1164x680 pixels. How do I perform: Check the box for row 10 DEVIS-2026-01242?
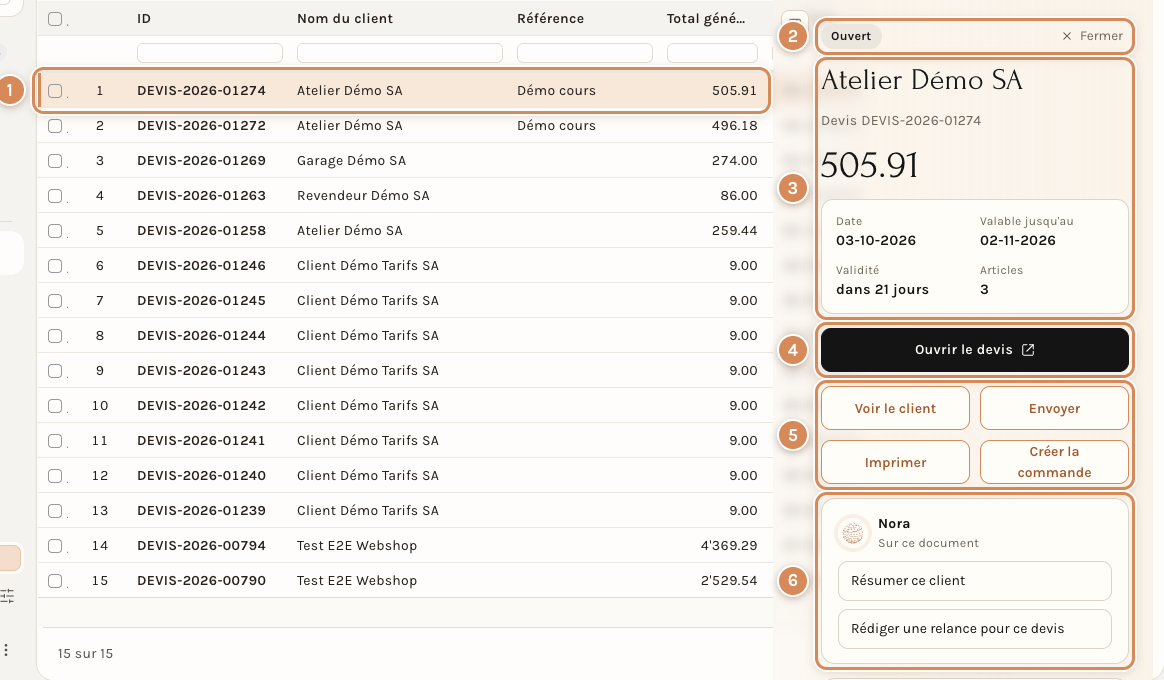coord(55,405)
